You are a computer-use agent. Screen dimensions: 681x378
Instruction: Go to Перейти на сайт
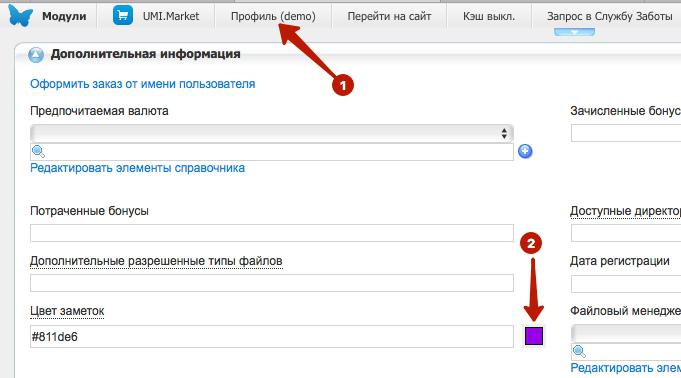(389, 16)
